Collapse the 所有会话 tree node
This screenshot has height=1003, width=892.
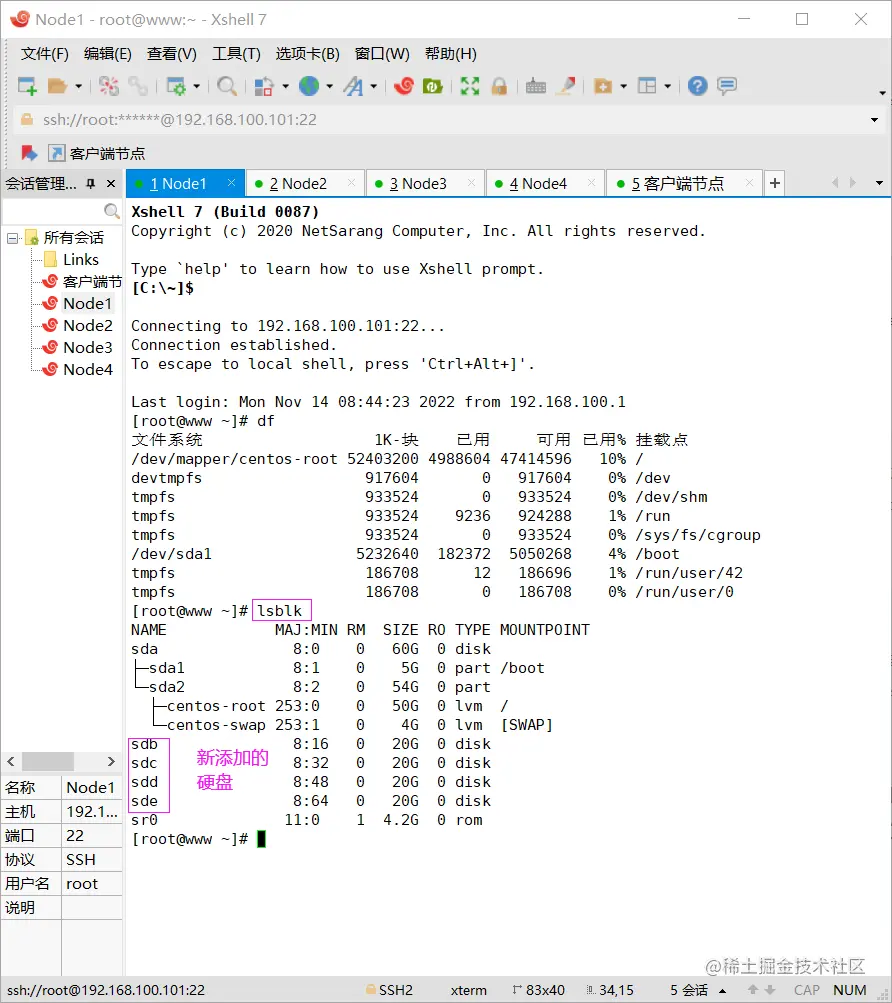[x=12, y=238]
